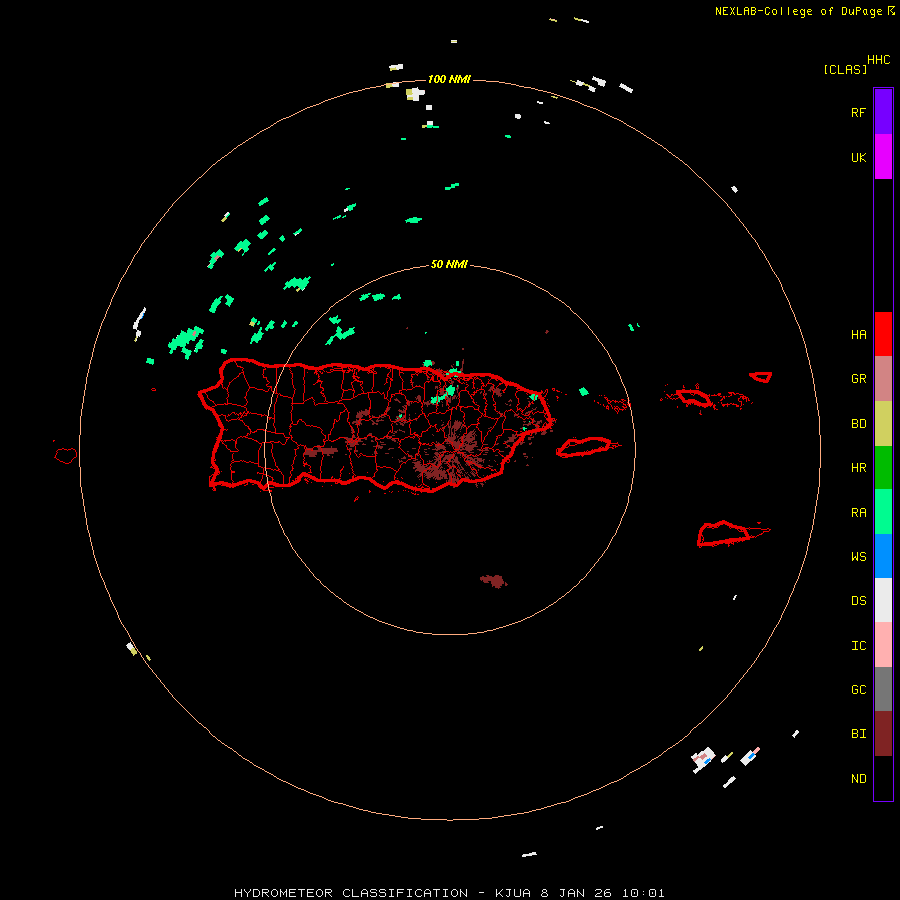Click the RA legend label

click(858, 513)
